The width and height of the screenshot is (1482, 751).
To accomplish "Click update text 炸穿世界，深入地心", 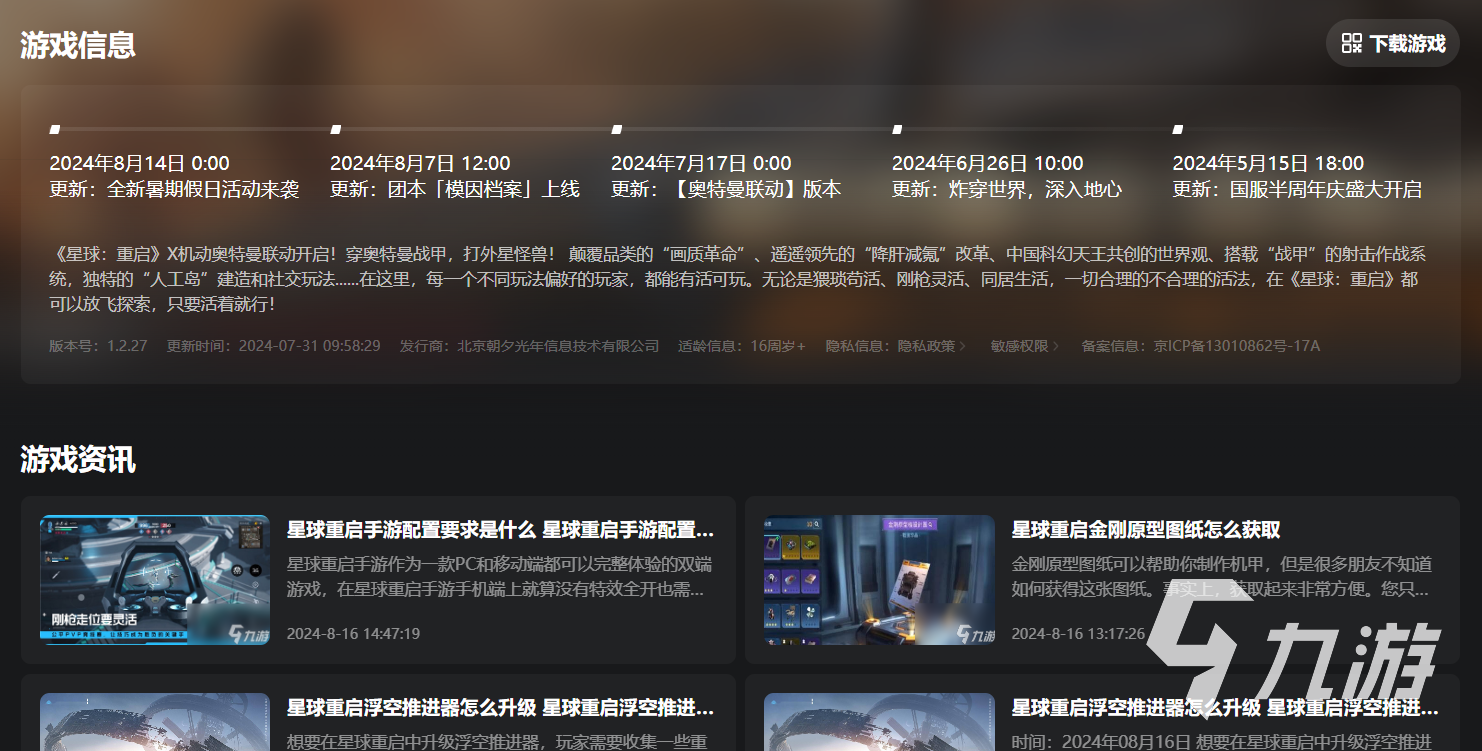I will click(1036, 189).
